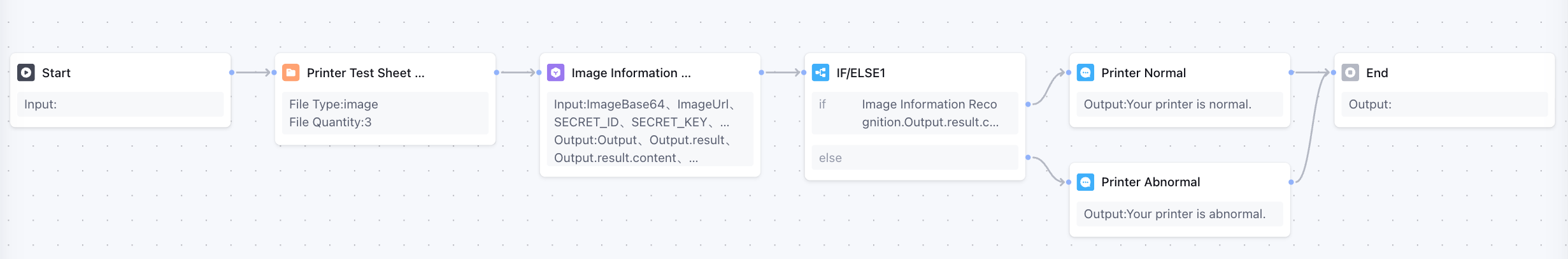Click the Start node output connector dot
Screen dimensions: 1568x259
tap(232, 73)
